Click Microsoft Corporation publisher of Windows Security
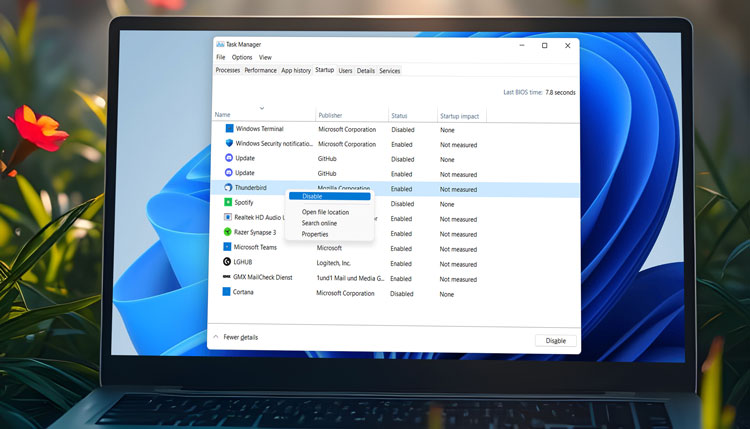The image size is (750, 429). [x=347, y=144]
